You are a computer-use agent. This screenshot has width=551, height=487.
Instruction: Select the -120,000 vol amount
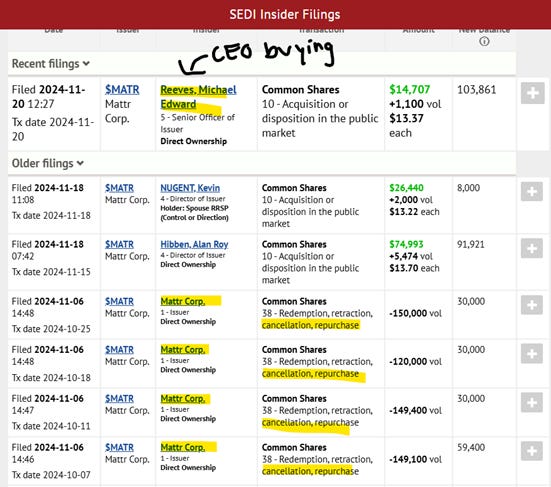415,362
